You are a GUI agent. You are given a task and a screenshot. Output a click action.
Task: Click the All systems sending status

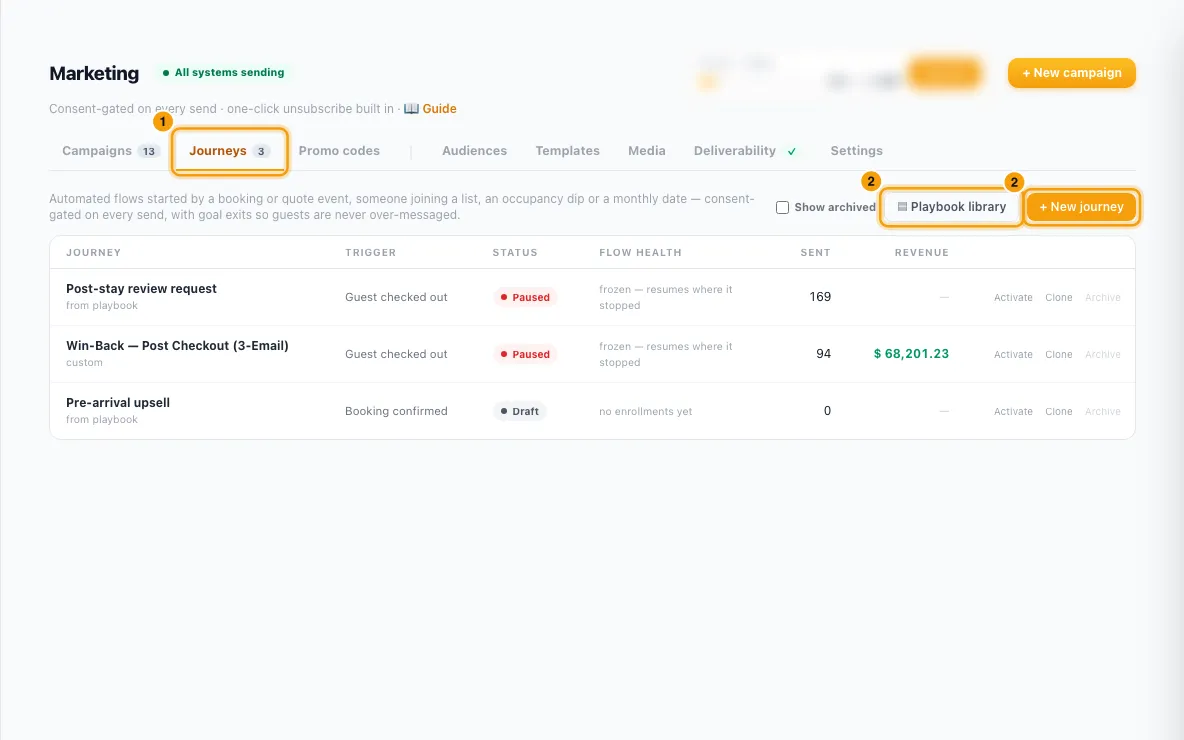(x=224, y=72)
